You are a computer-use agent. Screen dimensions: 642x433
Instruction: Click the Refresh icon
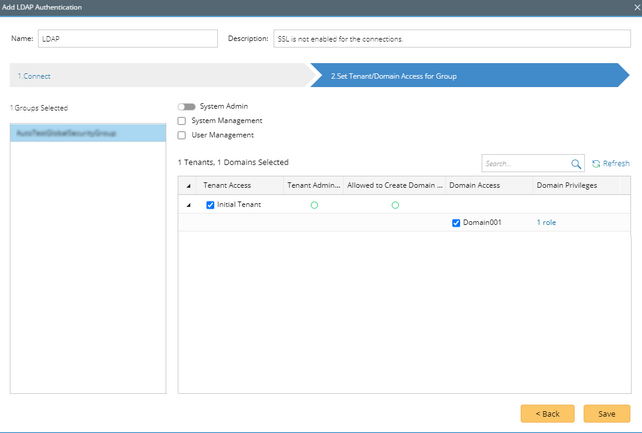[596, 164]
